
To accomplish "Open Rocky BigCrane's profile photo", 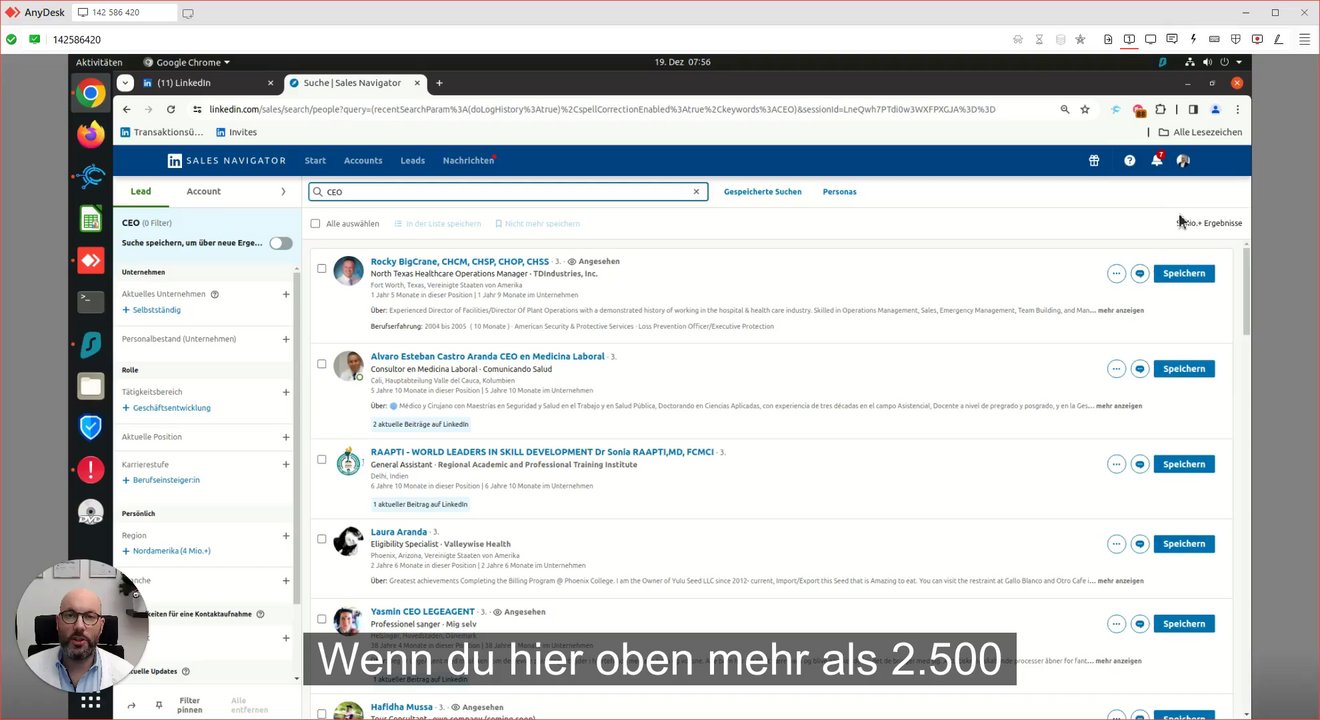I will click(x=348, y=271).
